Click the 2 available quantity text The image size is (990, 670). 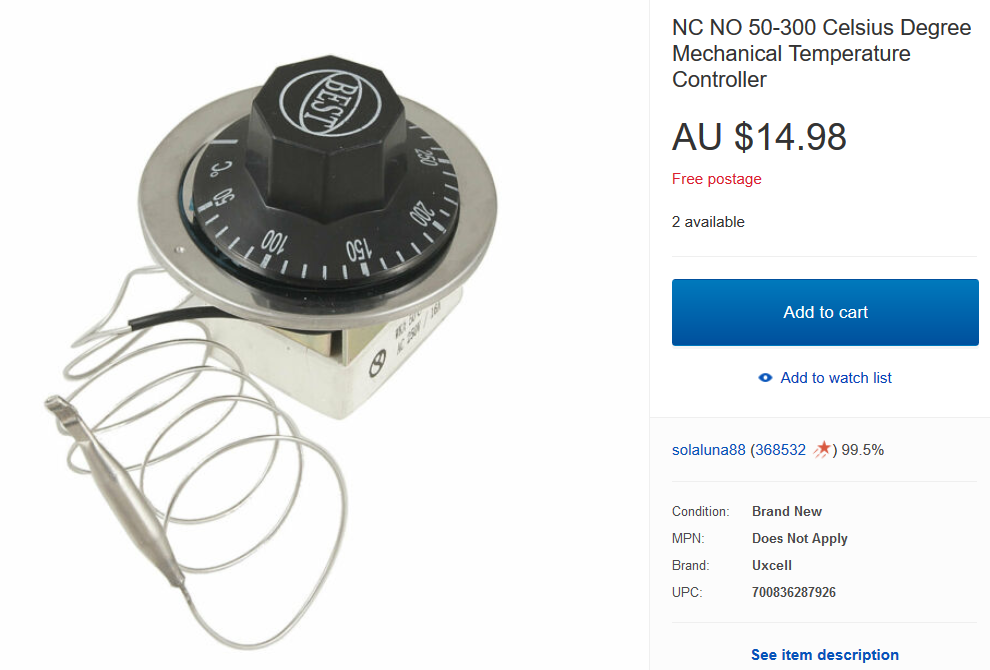pyautogui.click(x=708, y=222)
